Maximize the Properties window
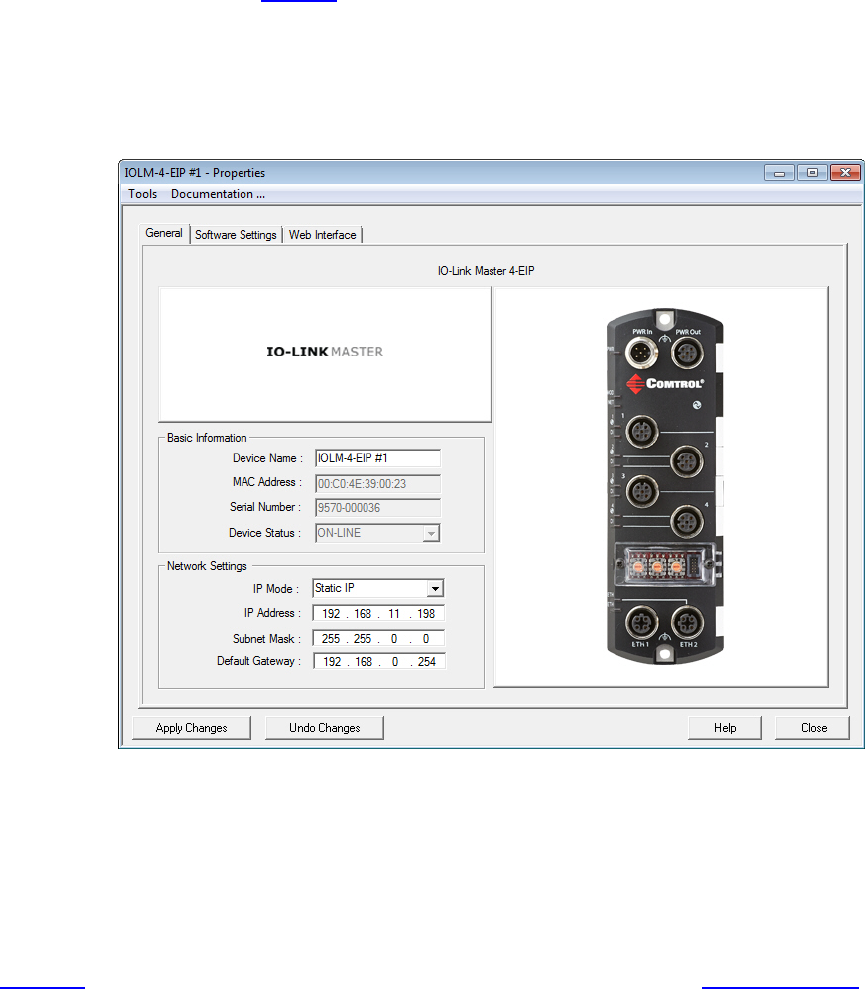 812,173
